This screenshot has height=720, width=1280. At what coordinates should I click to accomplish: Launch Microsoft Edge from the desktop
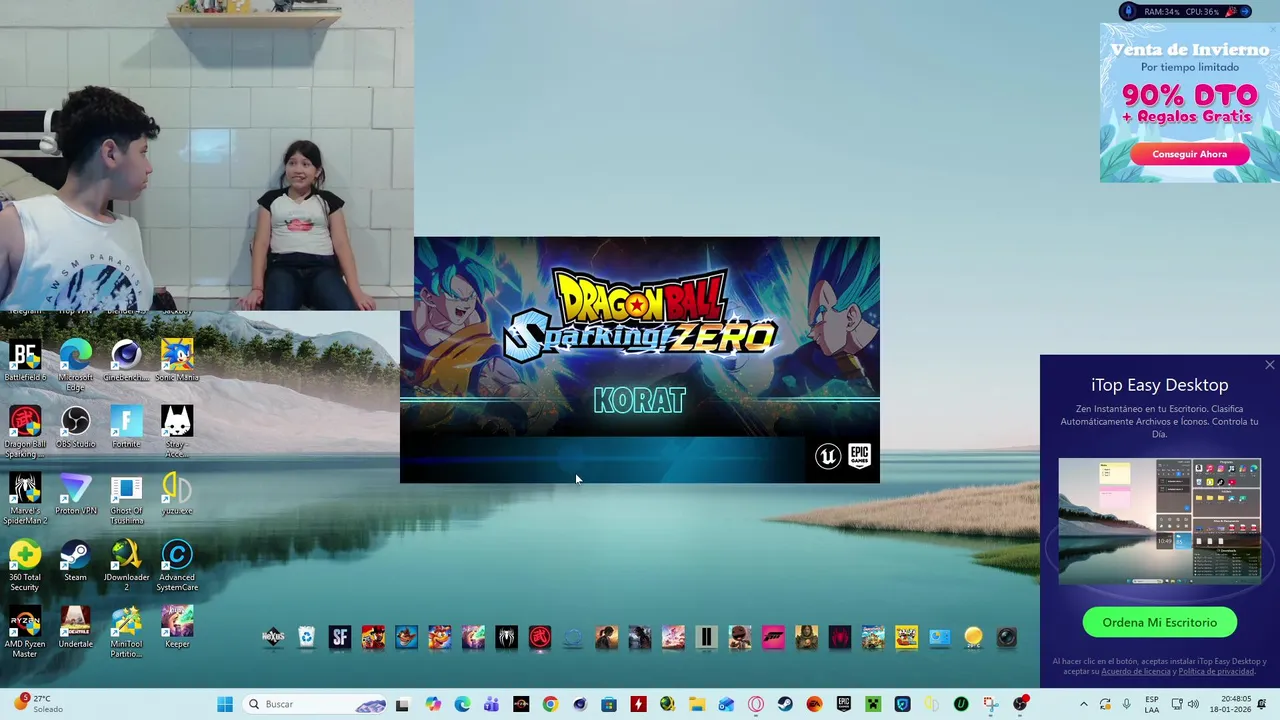[75, 364]
